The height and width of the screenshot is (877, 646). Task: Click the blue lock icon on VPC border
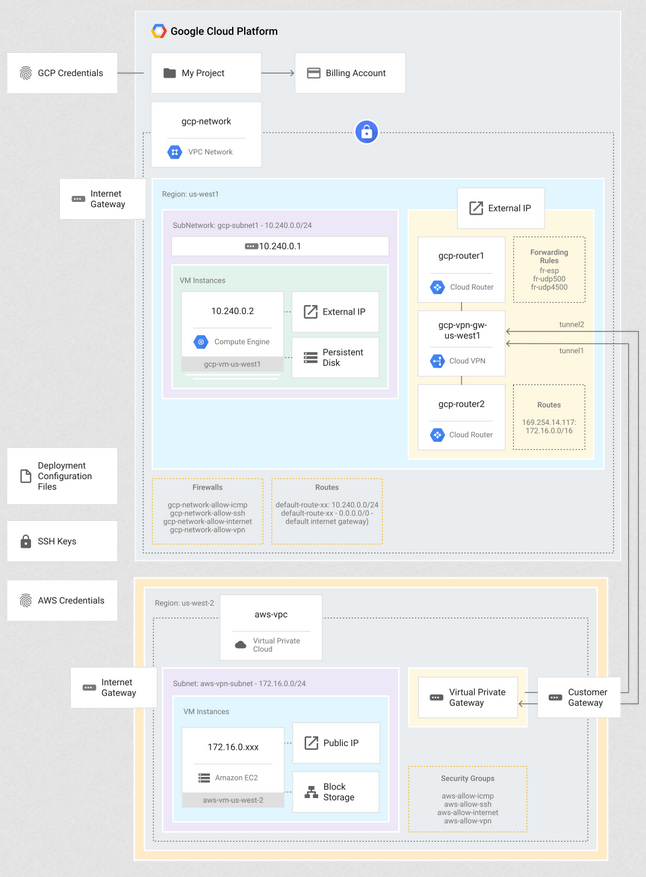tap(366, 132)
